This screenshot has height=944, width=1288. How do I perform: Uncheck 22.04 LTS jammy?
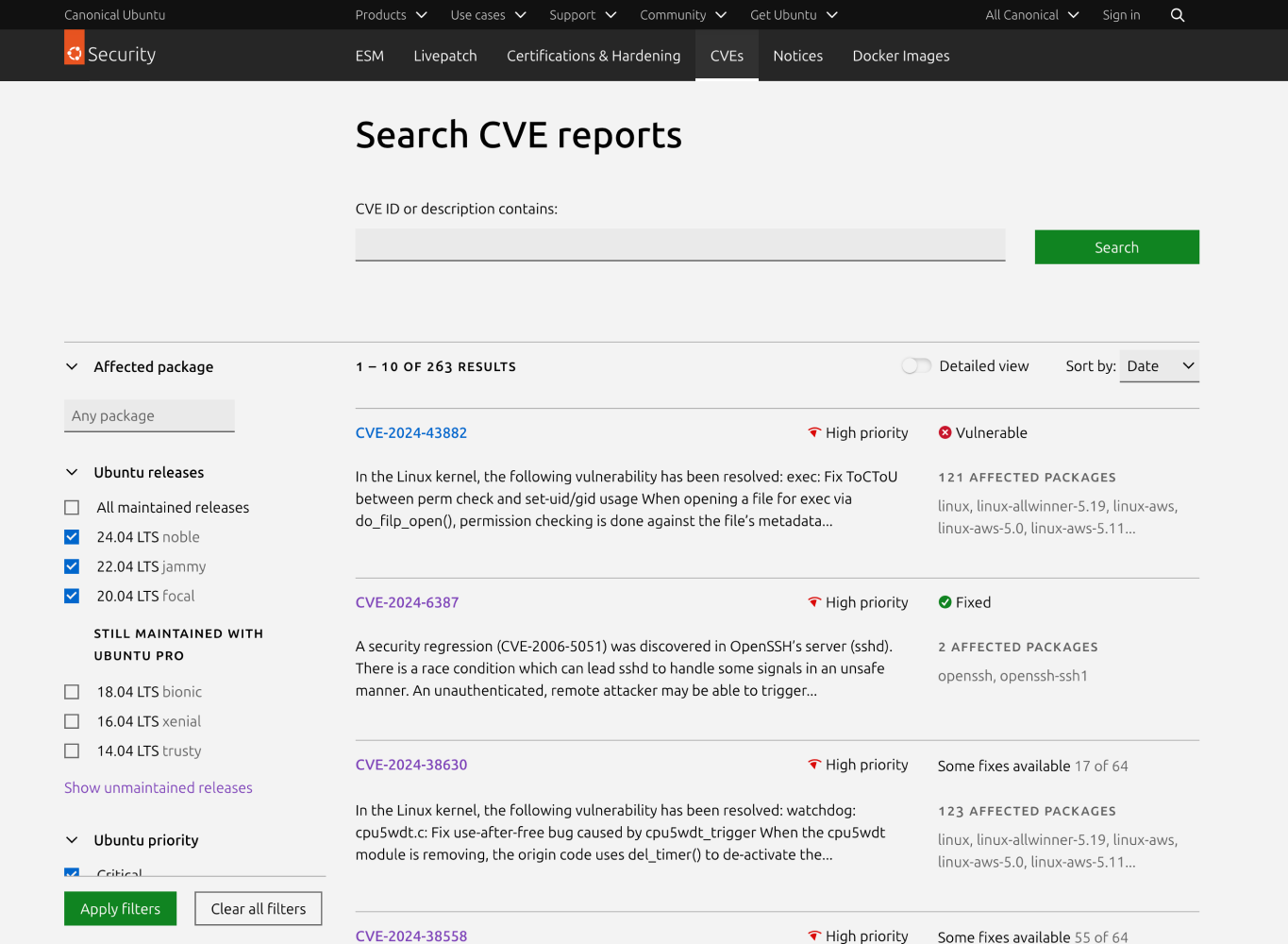click(72, 566)
